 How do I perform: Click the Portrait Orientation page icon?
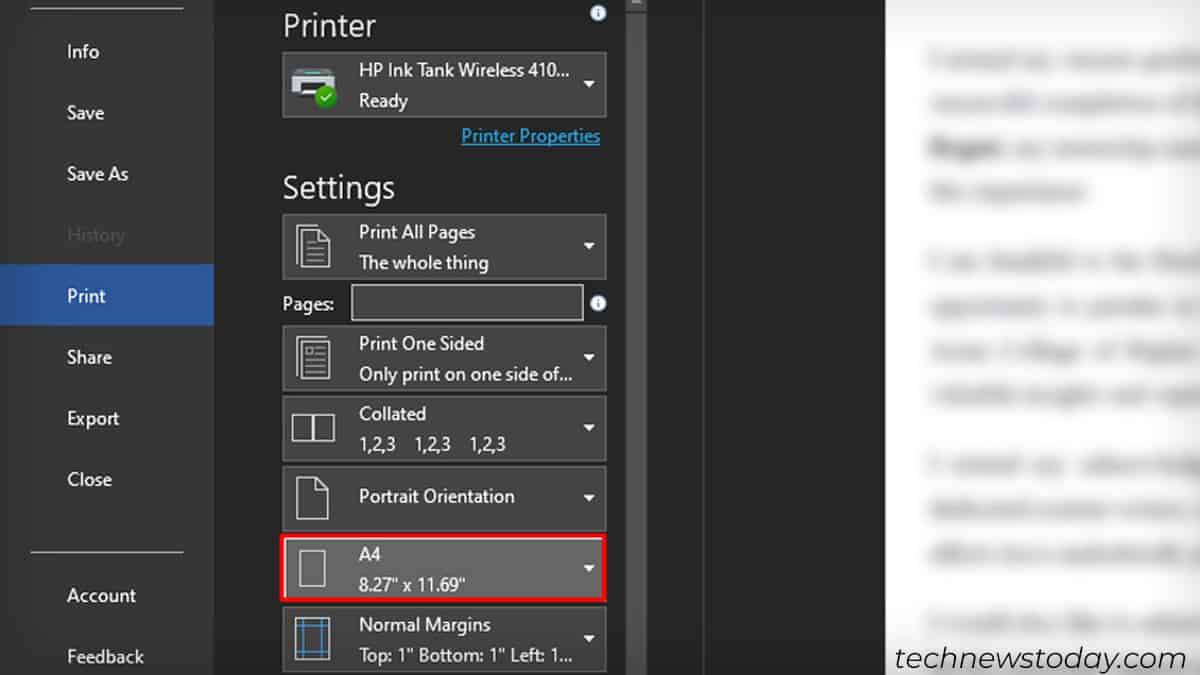pos(313,497)
